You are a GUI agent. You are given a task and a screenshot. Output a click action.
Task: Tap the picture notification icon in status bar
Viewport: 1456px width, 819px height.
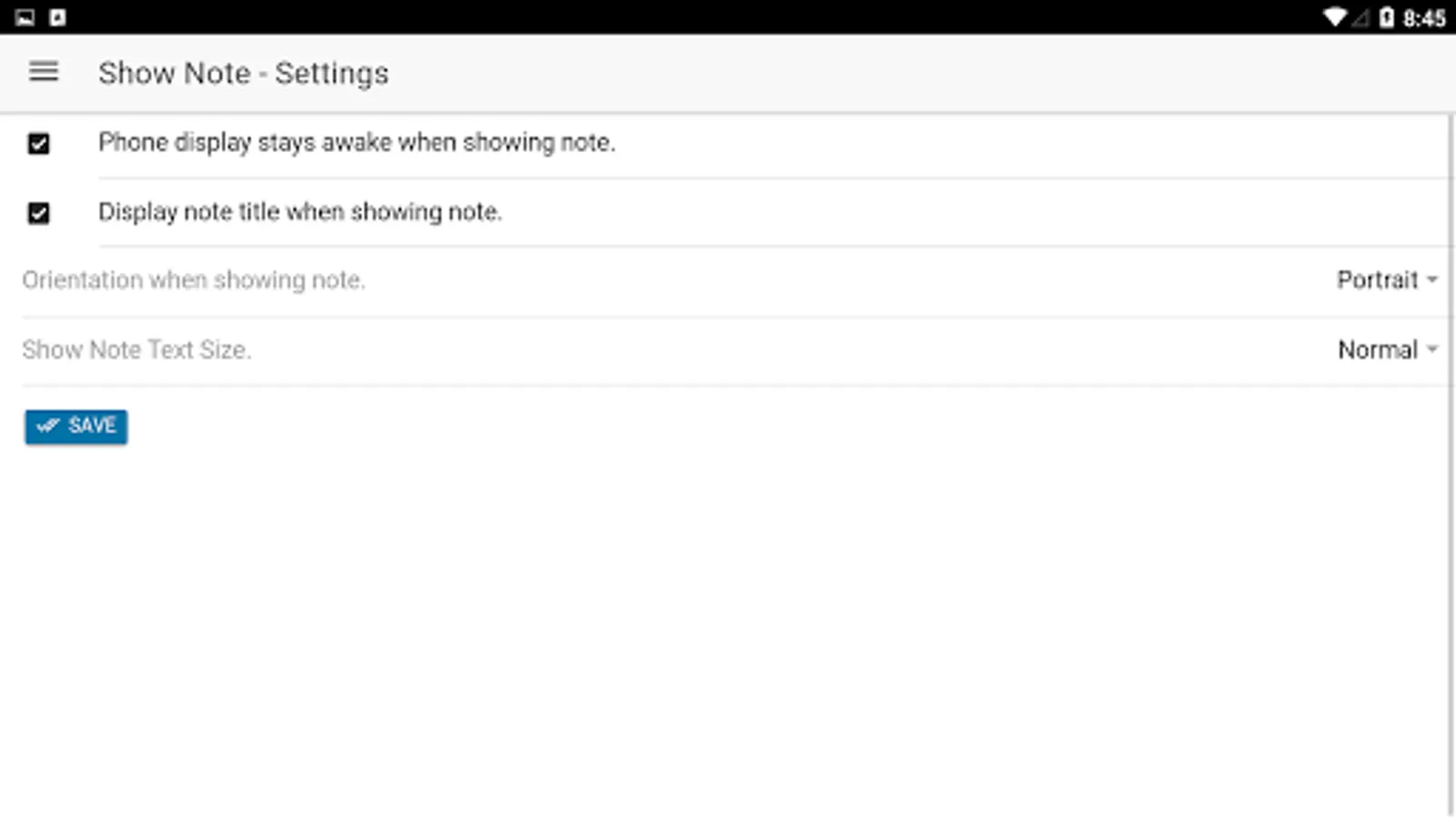coord(25,17)
